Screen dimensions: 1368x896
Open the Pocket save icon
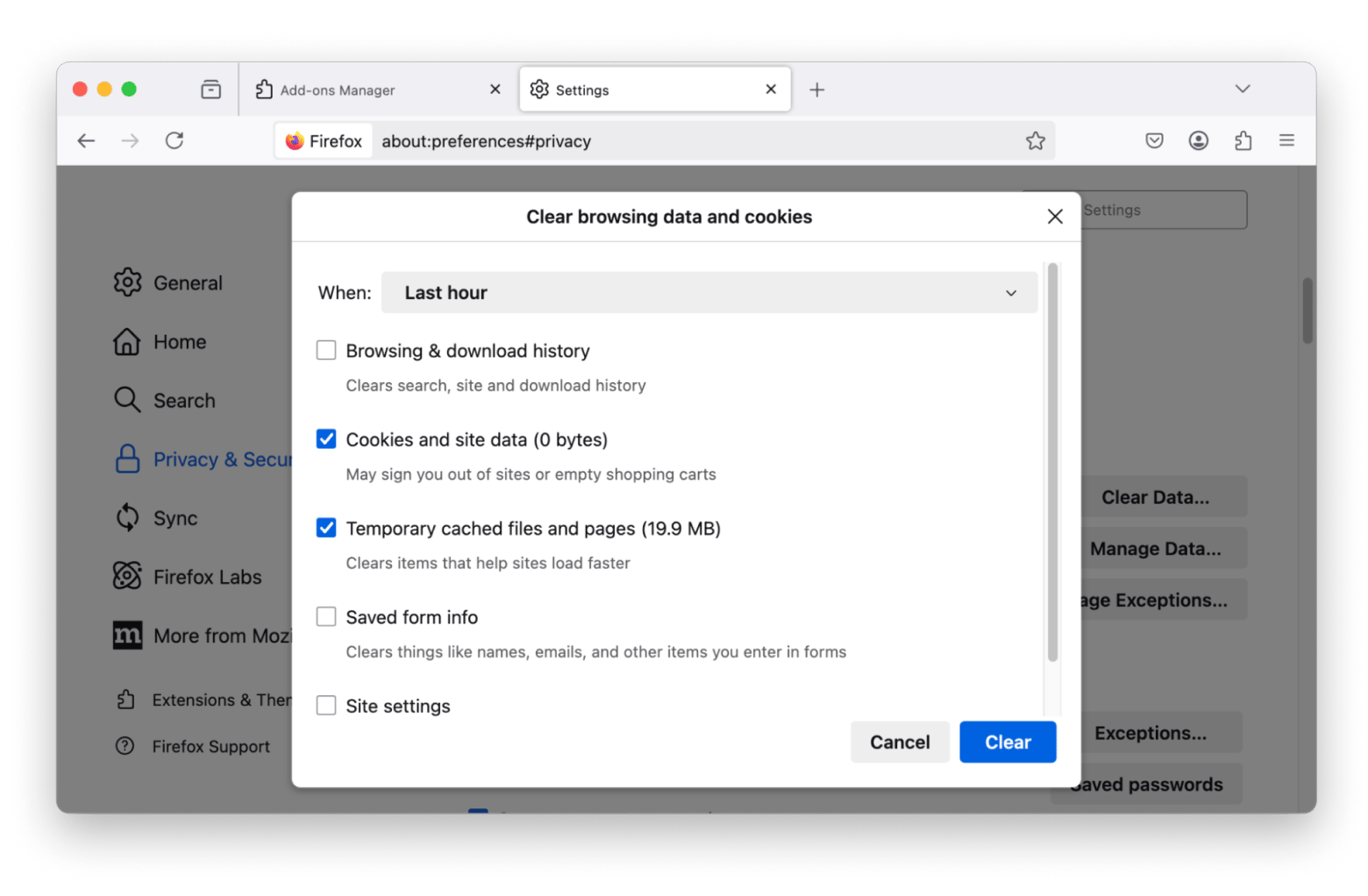pyautogui.click(x=1154, y=140)
